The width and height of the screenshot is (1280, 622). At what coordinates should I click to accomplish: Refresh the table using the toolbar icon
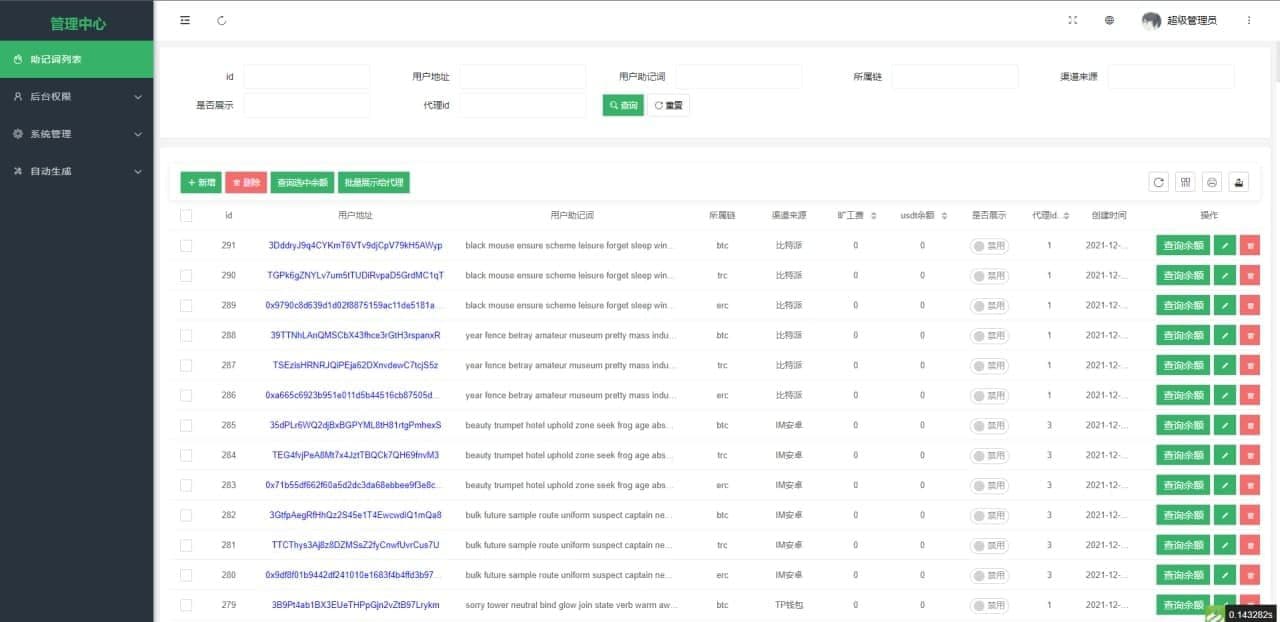tap(1158, 182)
